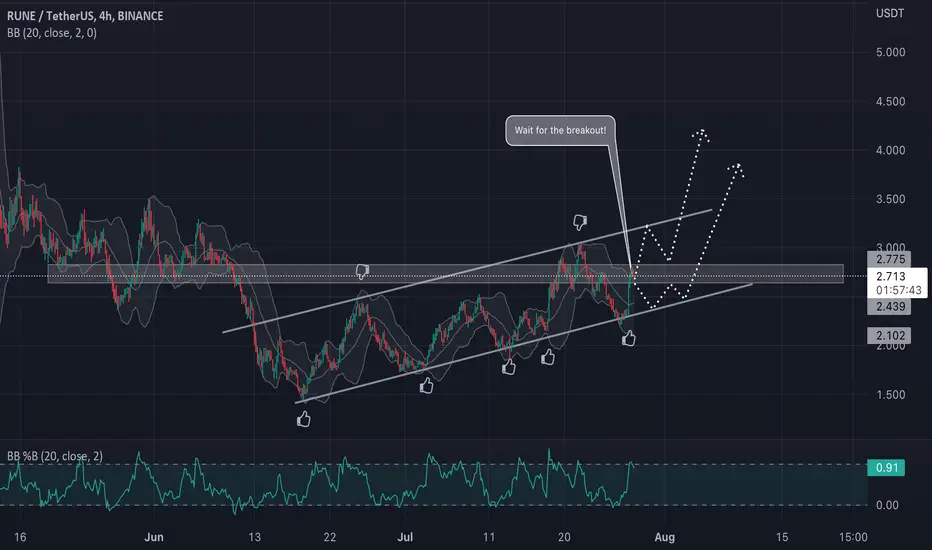Click the 20 date label on the time axis
Screen dimensions: 932x550
pyautogui.click(x=564, y=537)
